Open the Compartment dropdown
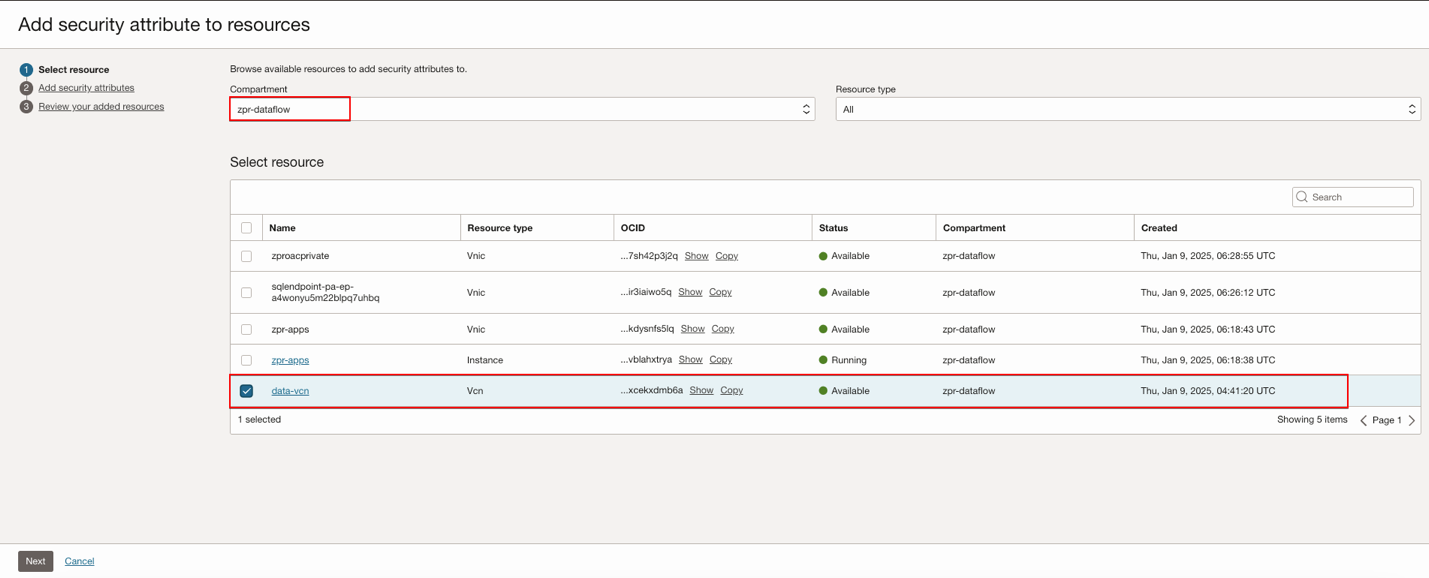This screenshot has height=578, width=1429. coord(522,109)
